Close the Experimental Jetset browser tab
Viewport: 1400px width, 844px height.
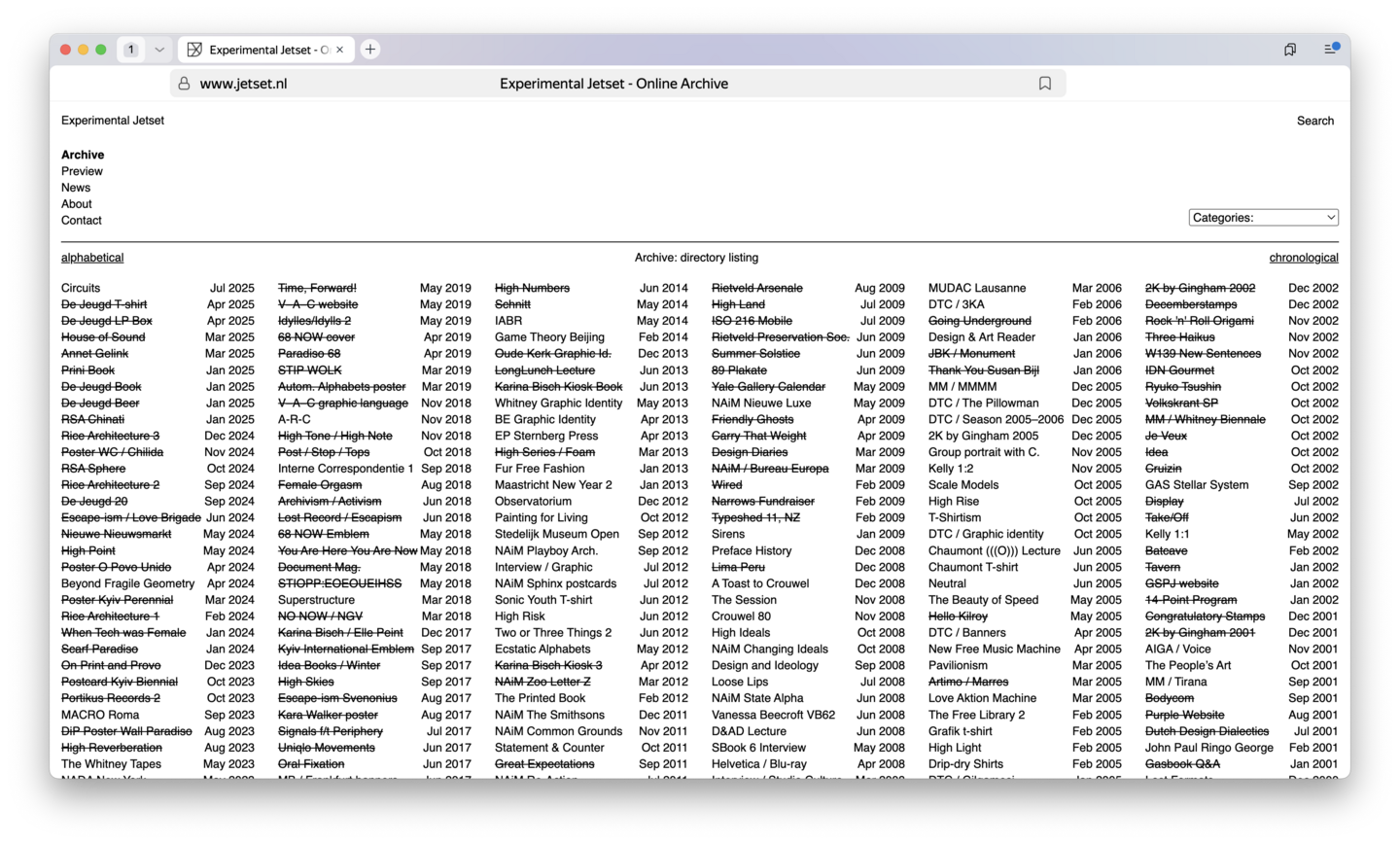click(339, 50)
